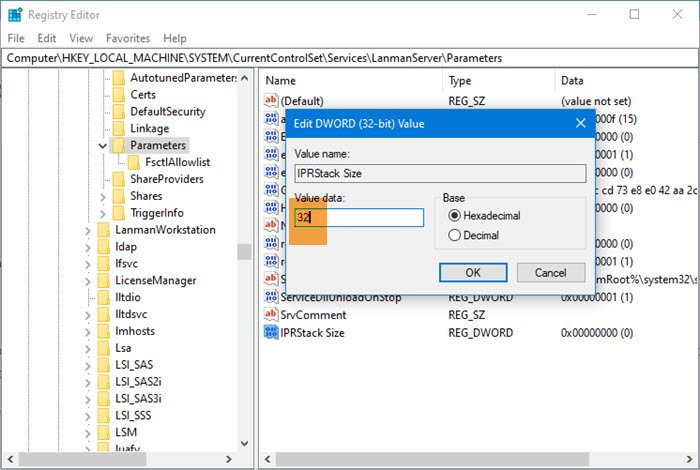The height and width of the screenshot is (470, 700).
Task: Select the ShareProviders folder icon
Action: click(x=119, y=179)
